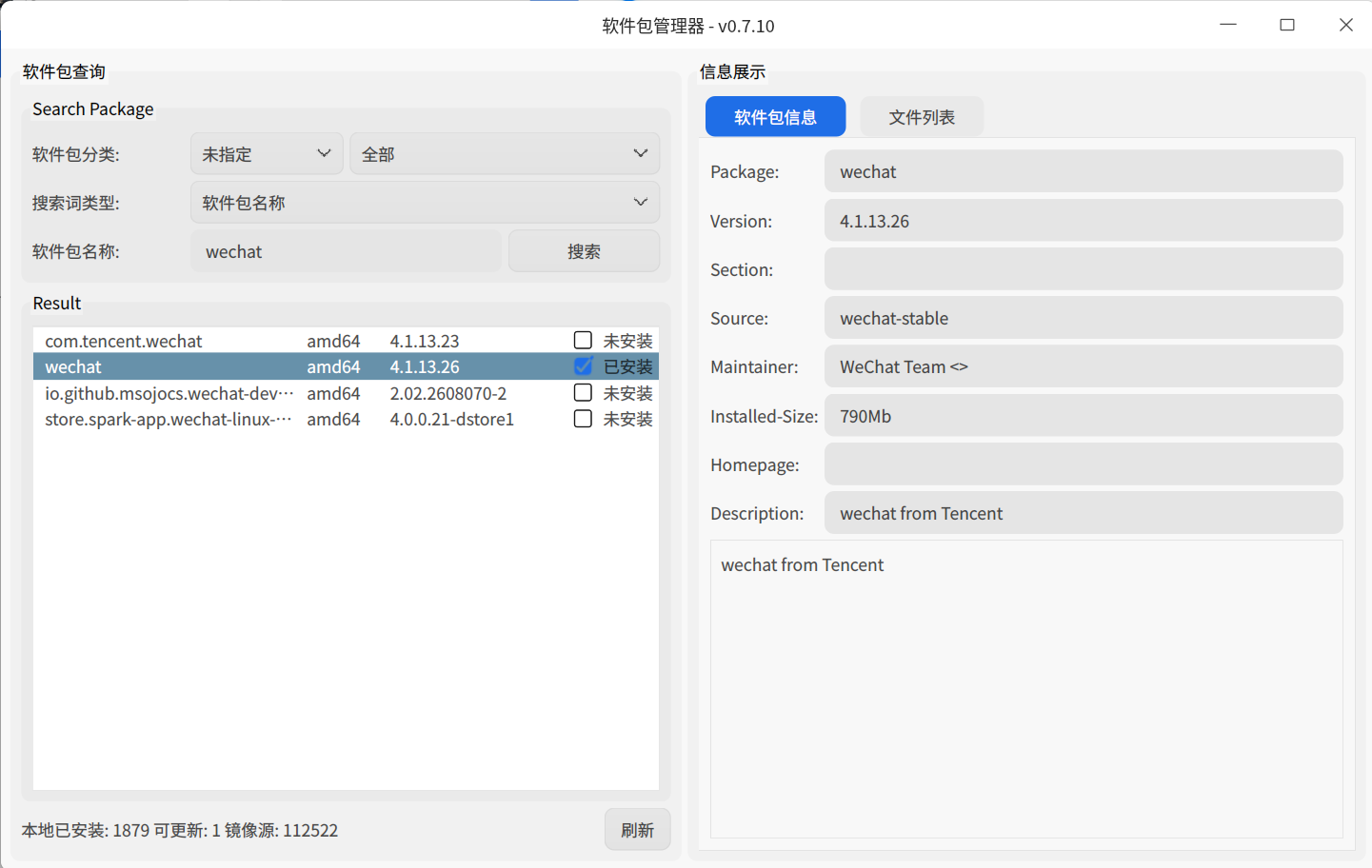Open the 未指定 category dropdown
Viewport: 1372px width, 868px height.
tap(267, 154)
